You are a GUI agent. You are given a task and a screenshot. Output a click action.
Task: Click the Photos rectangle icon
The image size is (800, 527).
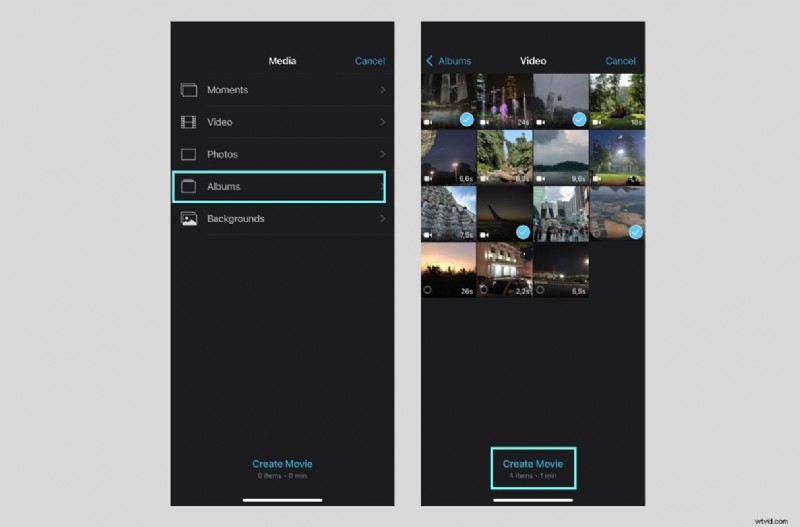189,154
